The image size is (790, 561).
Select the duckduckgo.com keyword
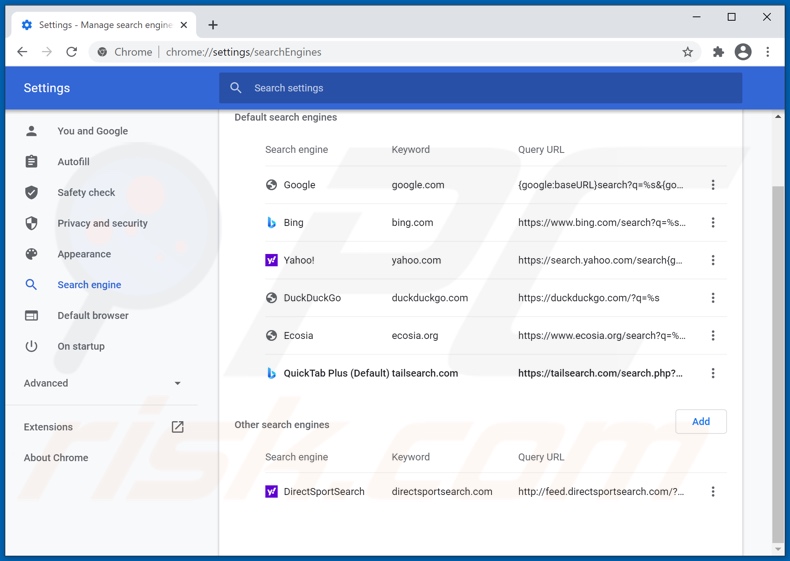click(x=430, y=298)
